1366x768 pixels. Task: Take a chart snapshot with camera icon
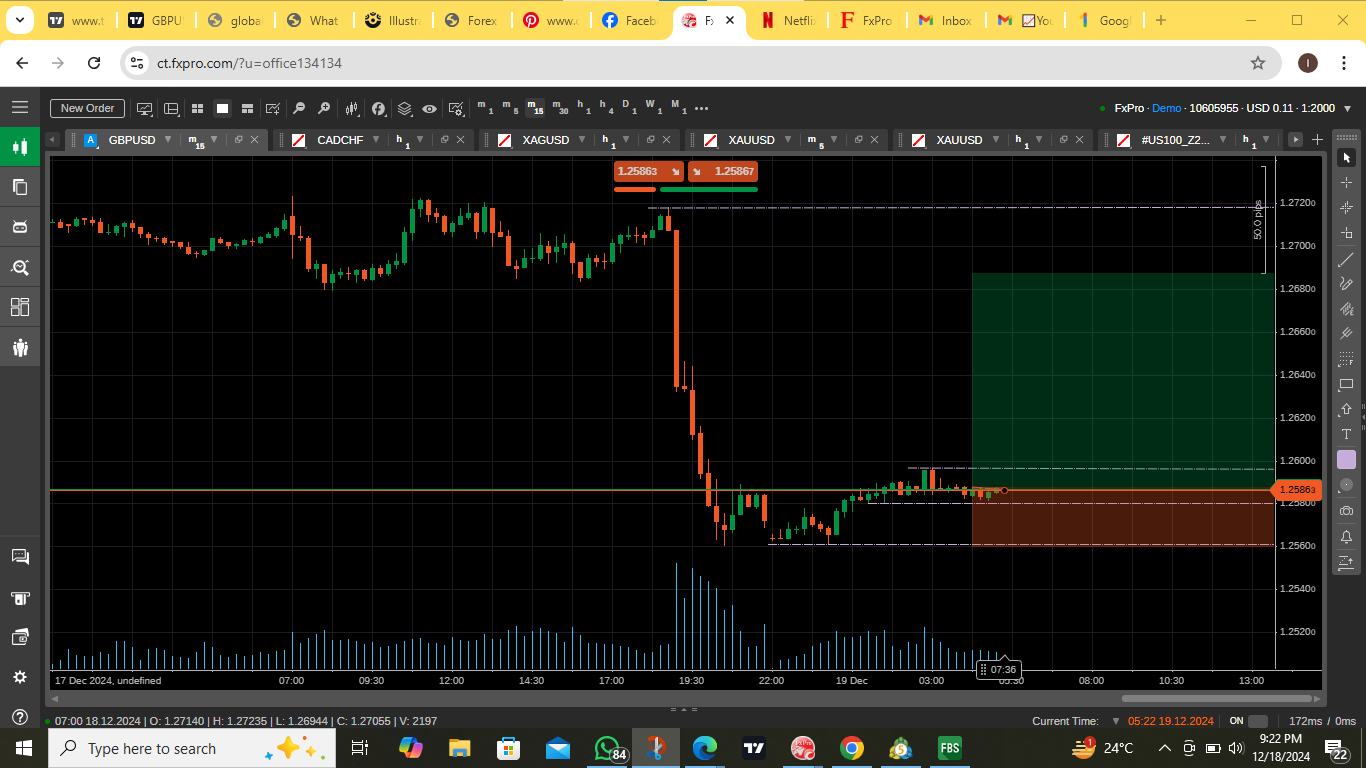1346,511
